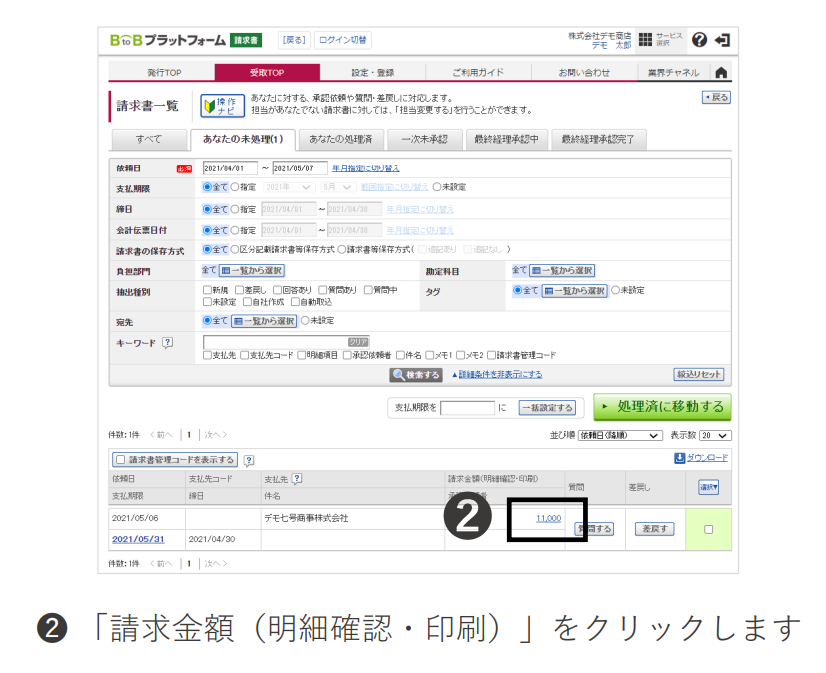Click the 11,000 invoice amount link
The image size is (826, 673).
pyautogui.click(x=548, y=518)
